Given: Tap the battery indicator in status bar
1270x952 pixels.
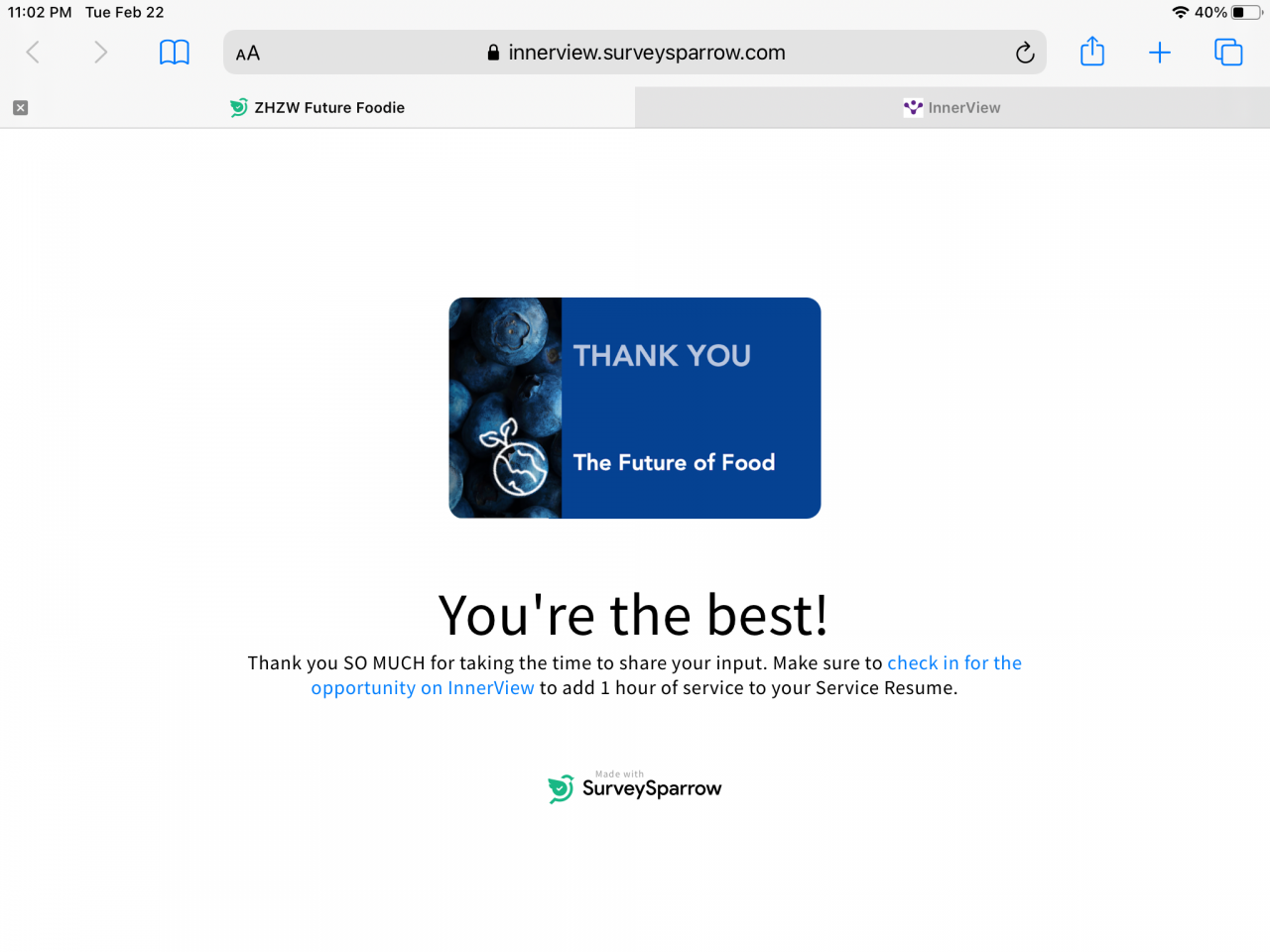Looking at the screenshot, I should 1247,12.
